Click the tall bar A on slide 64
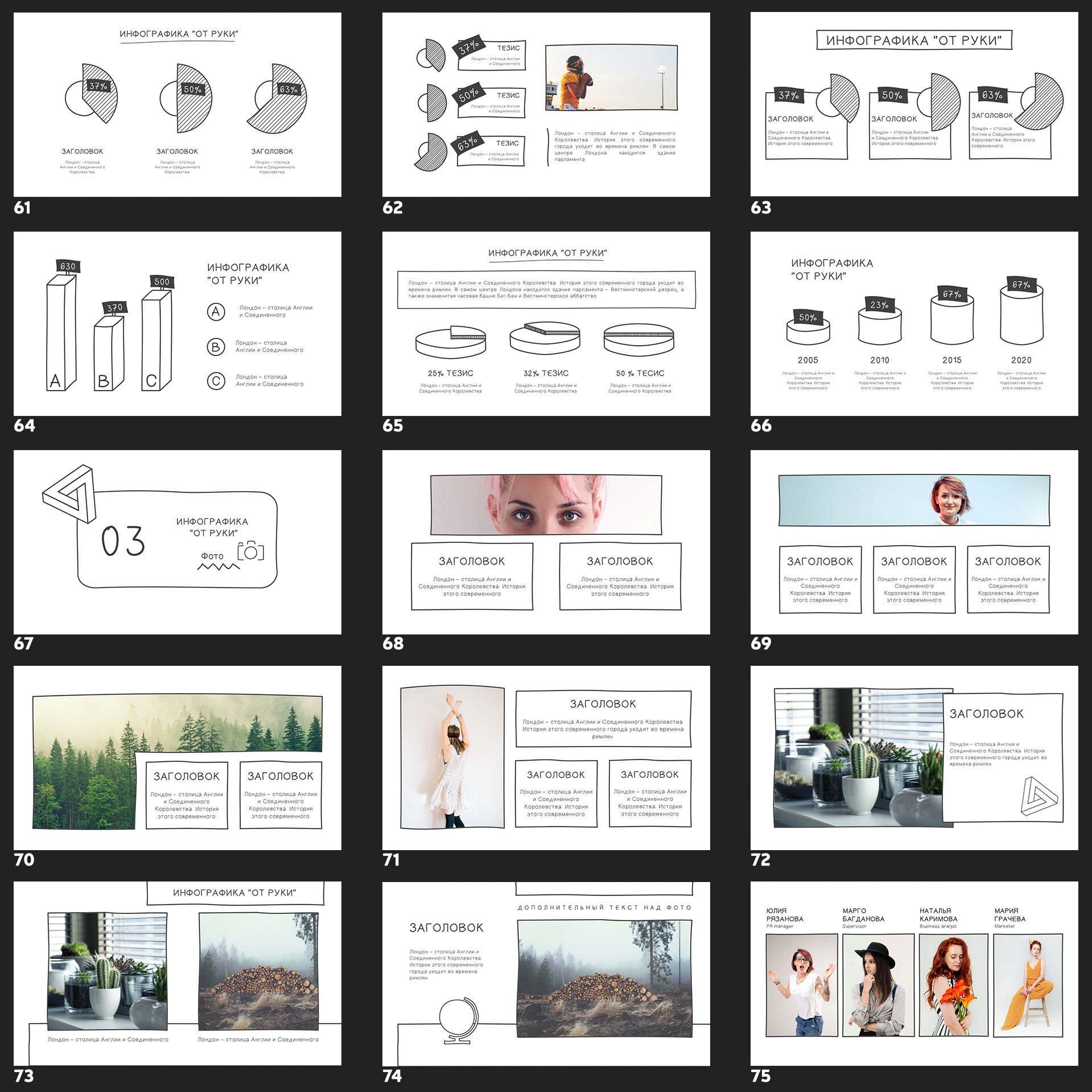The width and height of the screenshot is (1092, 1092). coord(61,333)
